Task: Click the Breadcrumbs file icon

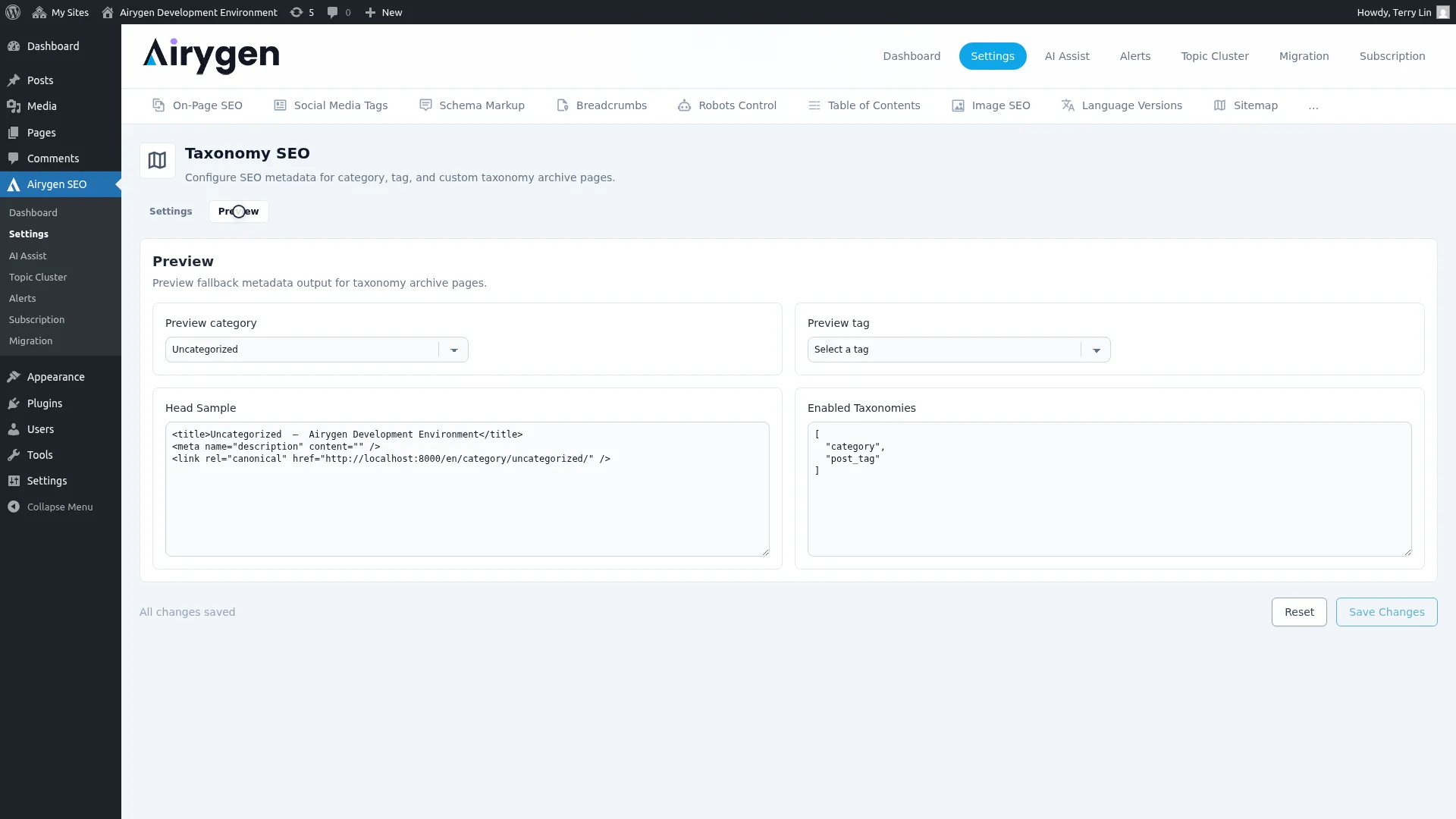Action: point(563,105)
